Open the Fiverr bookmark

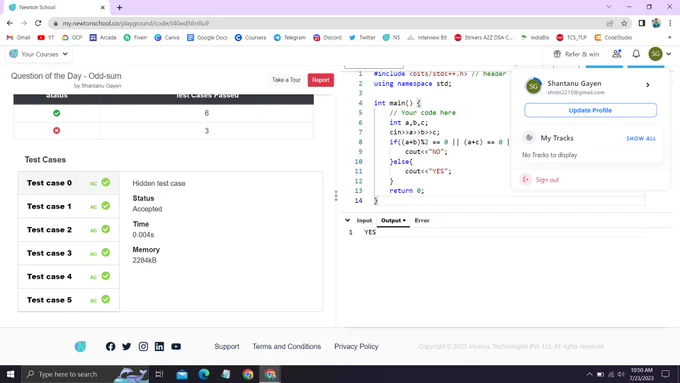[135, 38]
